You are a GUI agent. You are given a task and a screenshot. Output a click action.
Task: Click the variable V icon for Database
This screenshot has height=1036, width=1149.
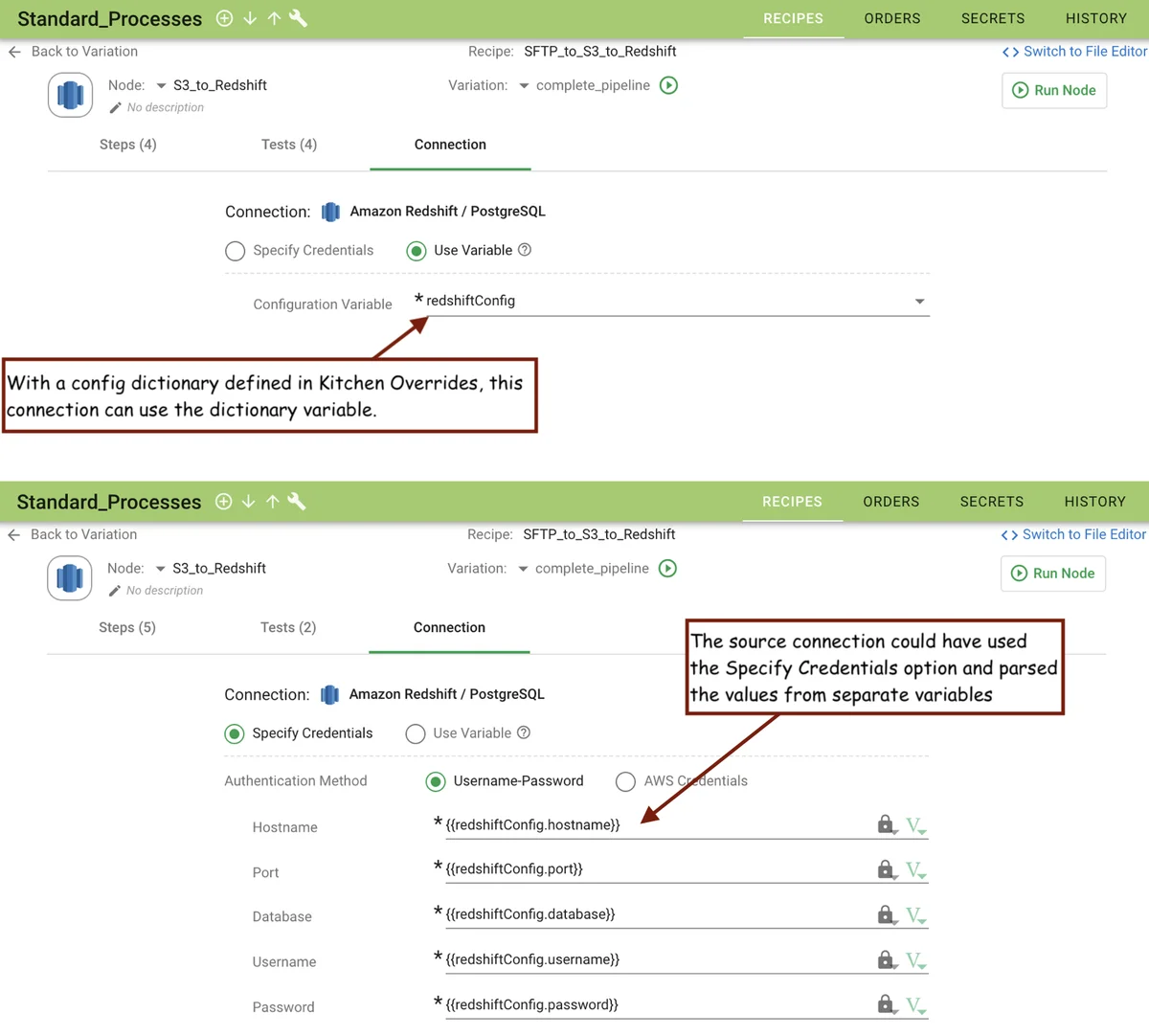click(915, 914)
